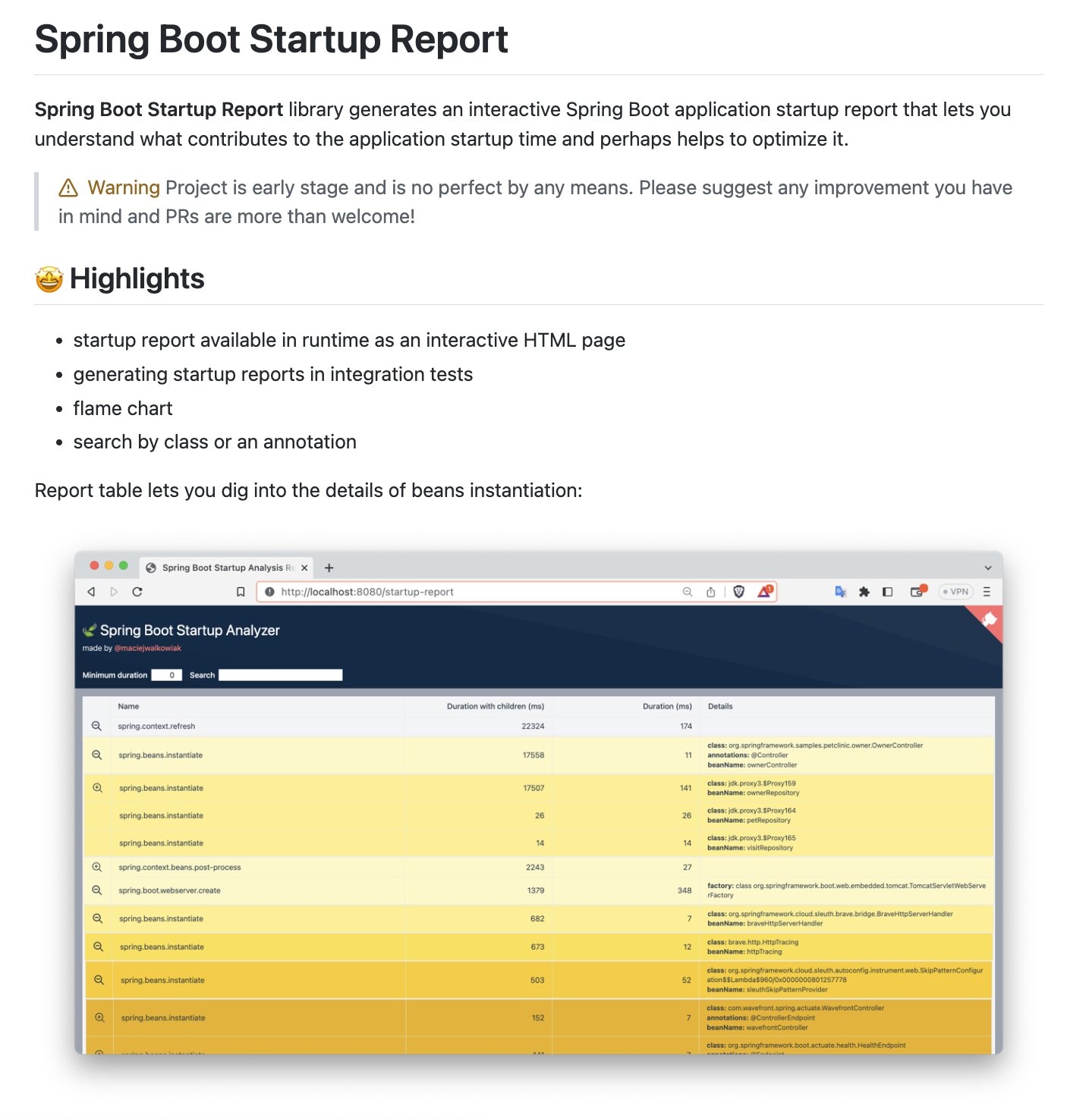The height and width of the screenshot is (1120, 1070).
Task: Toggle the browser sidebar panel icon
Action: [x=887, y=592]
